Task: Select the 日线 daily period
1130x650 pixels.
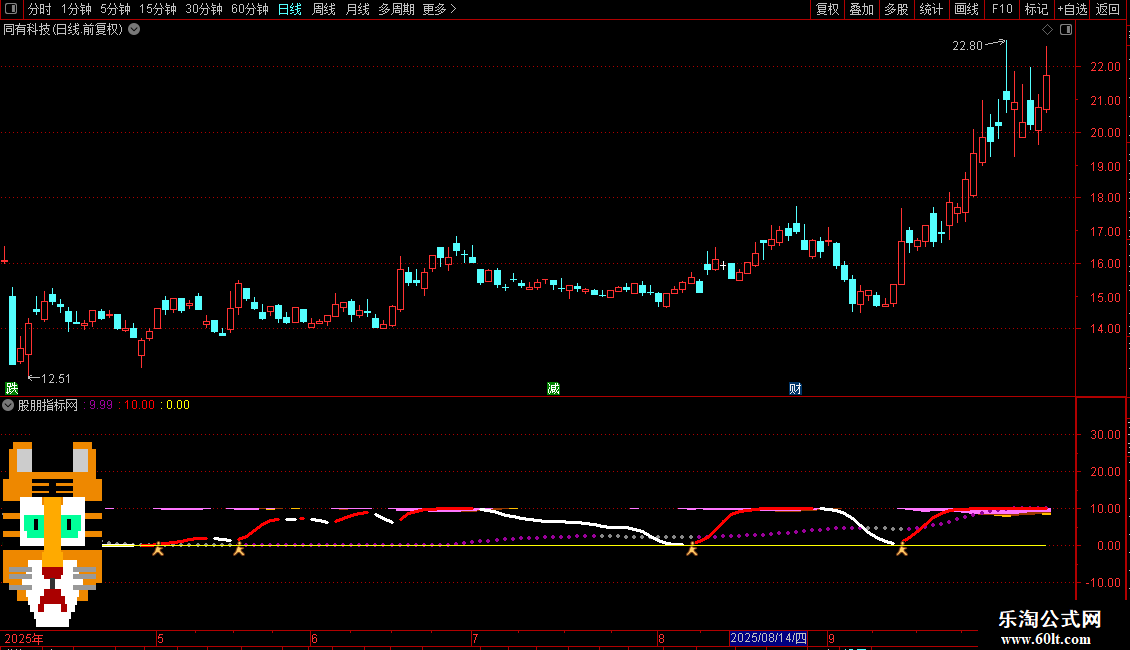Action: click(290, 9)
